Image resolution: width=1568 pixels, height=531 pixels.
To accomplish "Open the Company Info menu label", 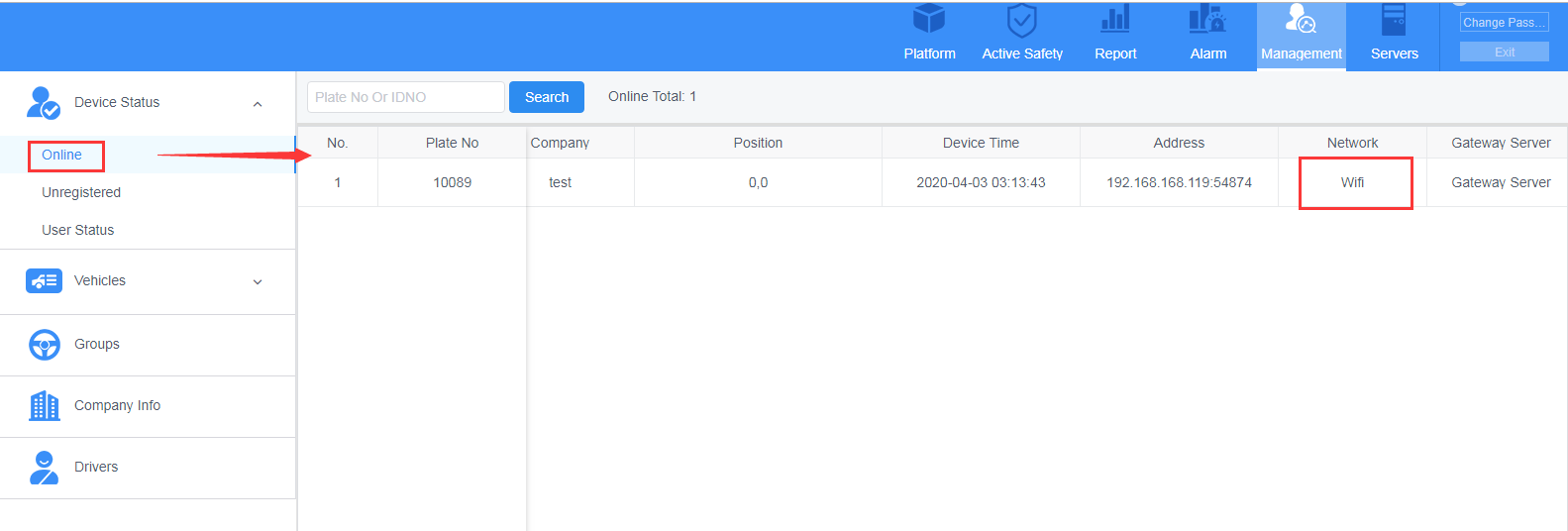I will 117,405.
